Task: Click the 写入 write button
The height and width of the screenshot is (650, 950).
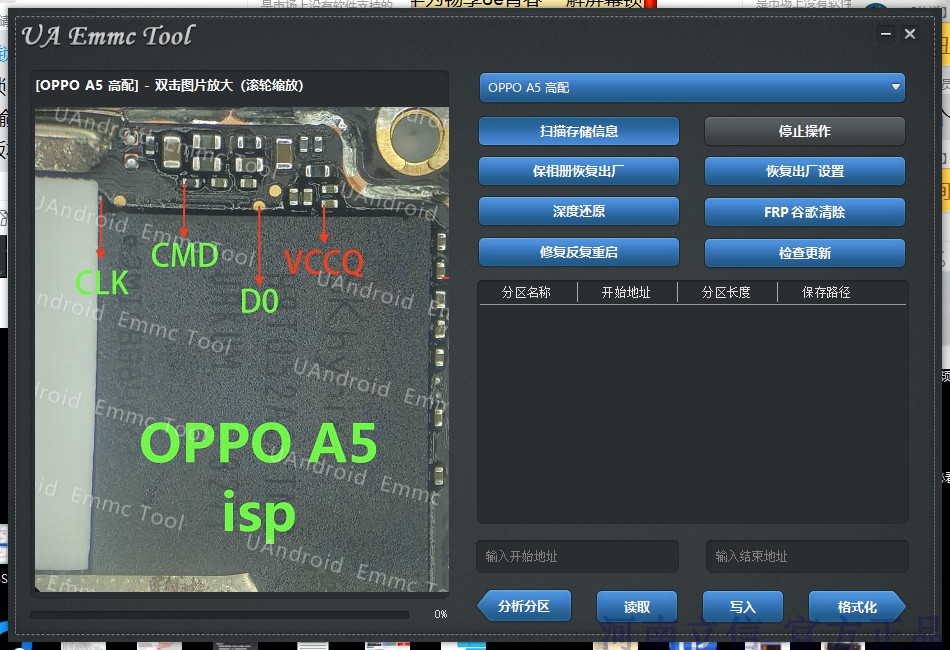Action: [x=742, y=606]
